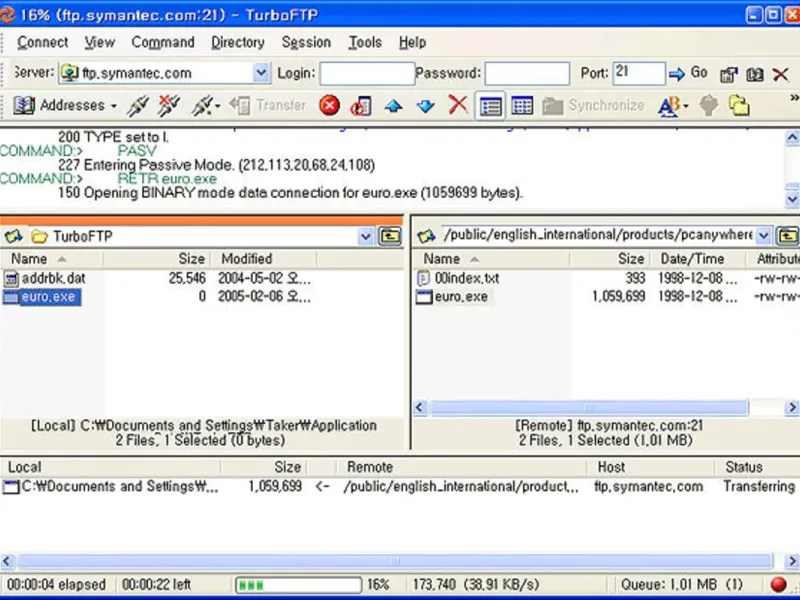Open the Directory menu
The height and width of the screenshot is (600, 800).
238,42
